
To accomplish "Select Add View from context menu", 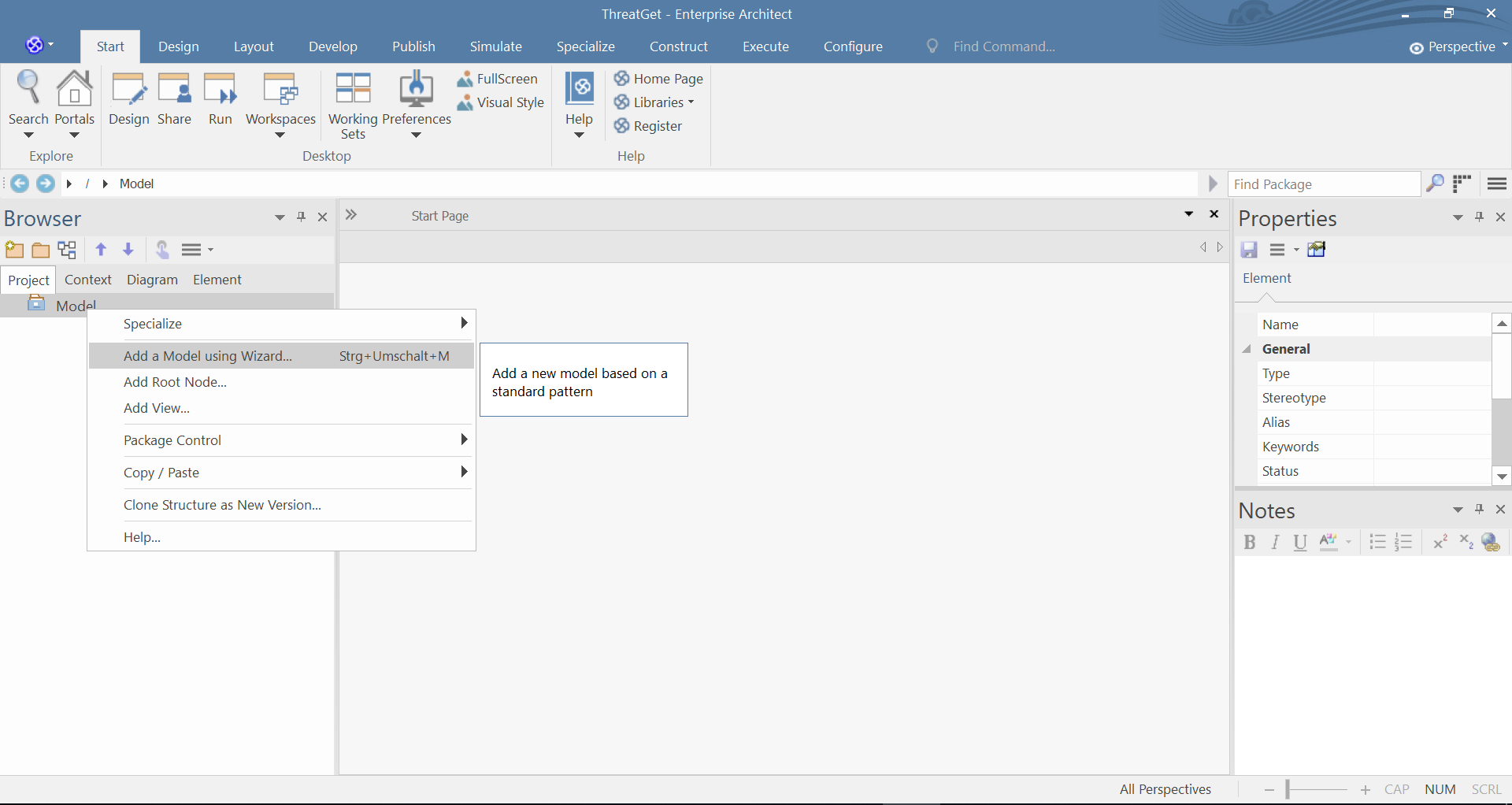I will [281, 408].
